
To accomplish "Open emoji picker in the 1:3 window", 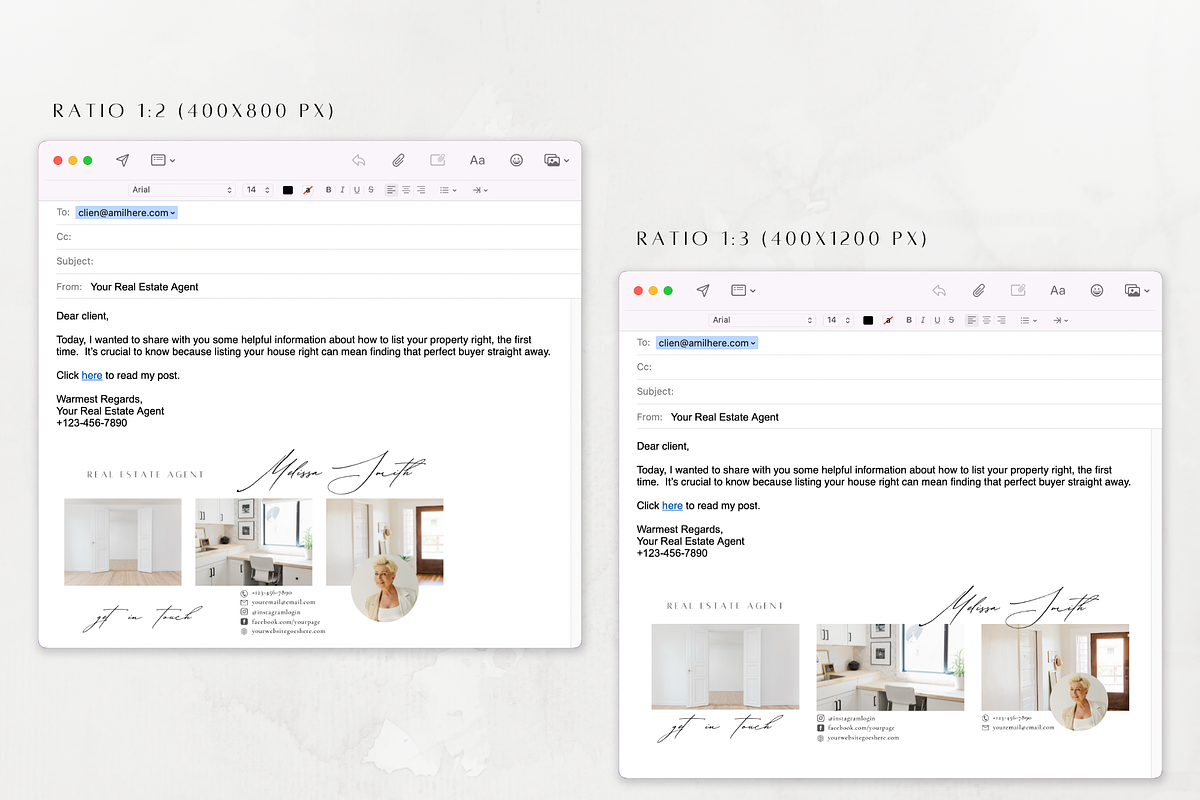I will pyautogui.click(x=1096, y=290).
